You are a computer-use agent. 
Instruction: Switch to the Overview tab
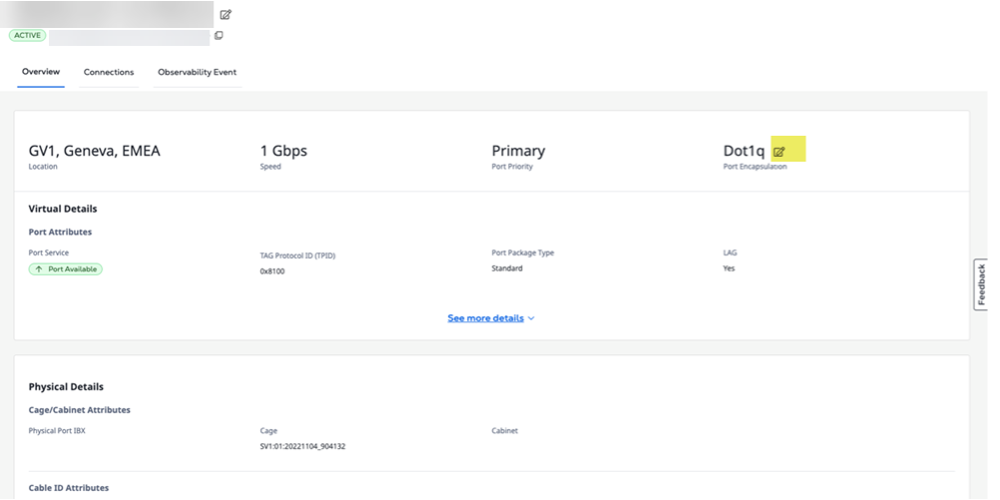(41, 72)
